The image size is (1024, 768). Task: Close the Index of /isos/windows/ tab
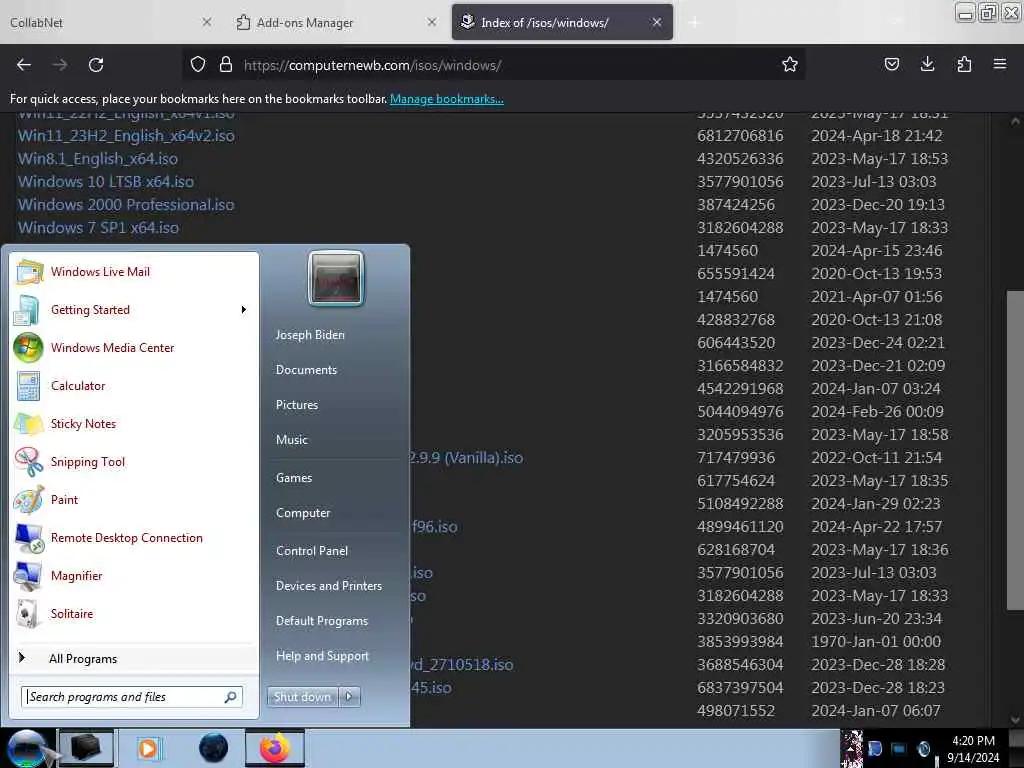pyautogui.click(x=657, y=22)
